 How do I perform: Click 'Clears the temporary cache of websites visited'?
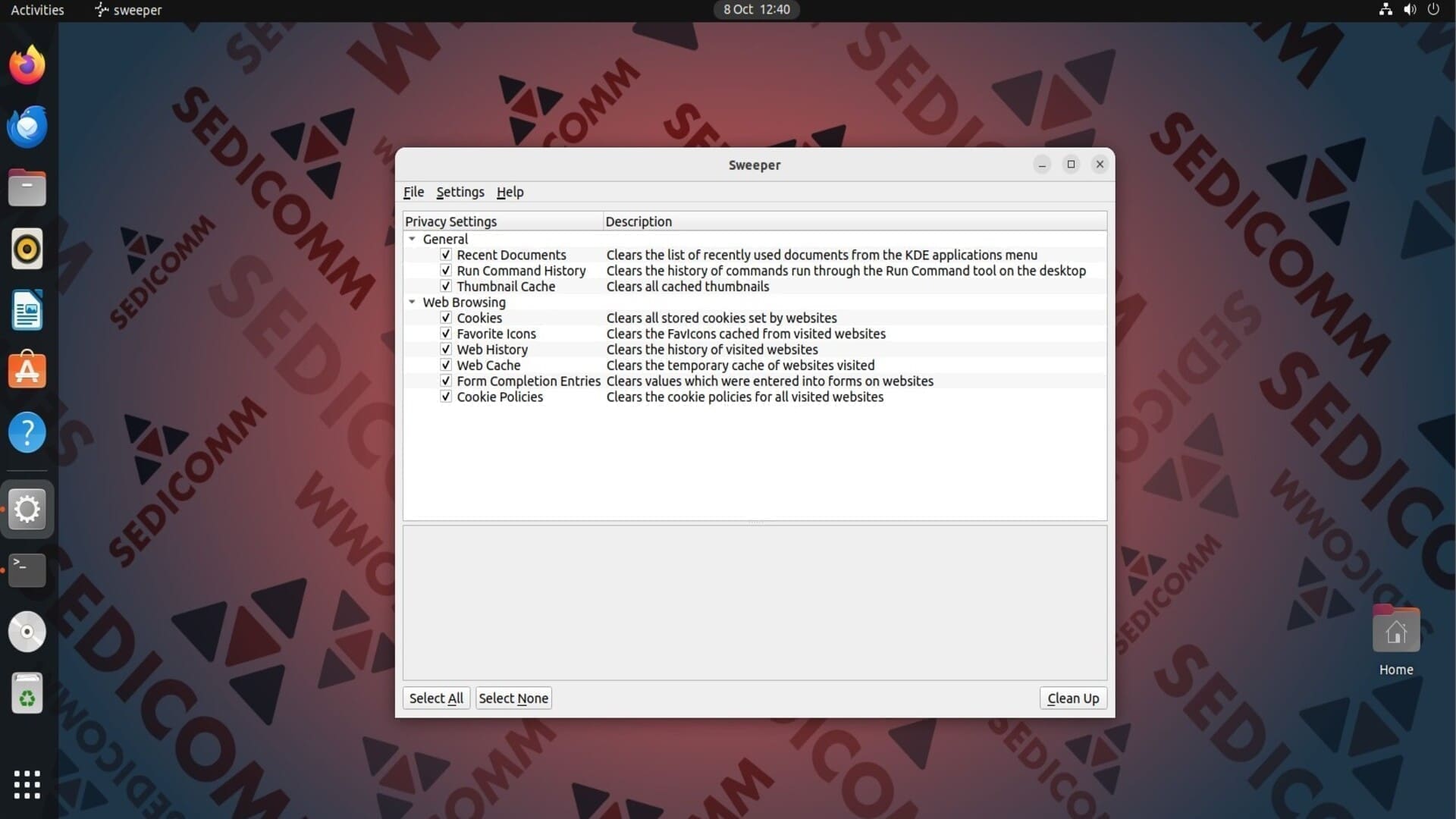click(740, 366)
